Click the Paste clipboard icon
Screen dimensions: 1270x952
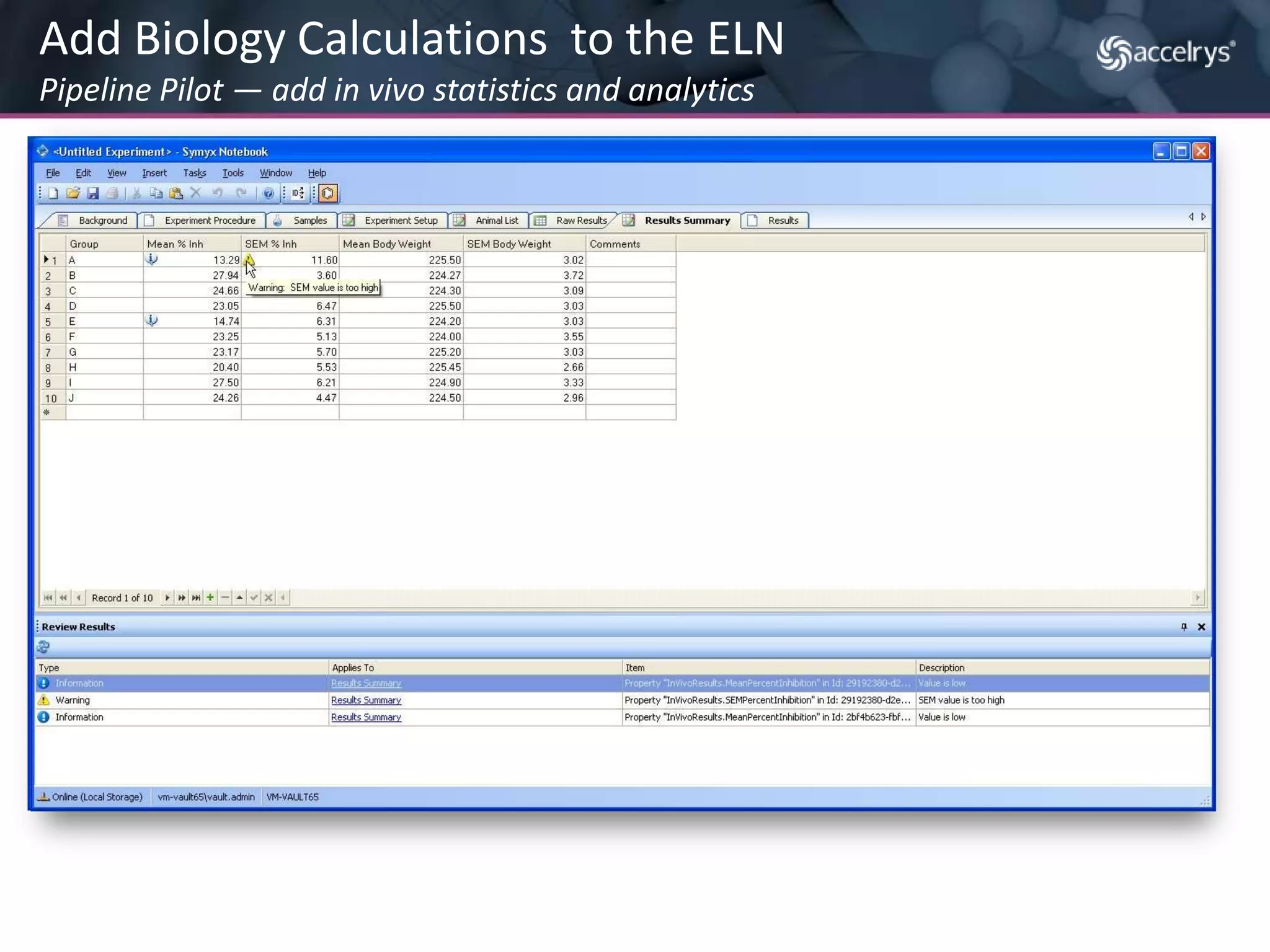tap(176, 193)
